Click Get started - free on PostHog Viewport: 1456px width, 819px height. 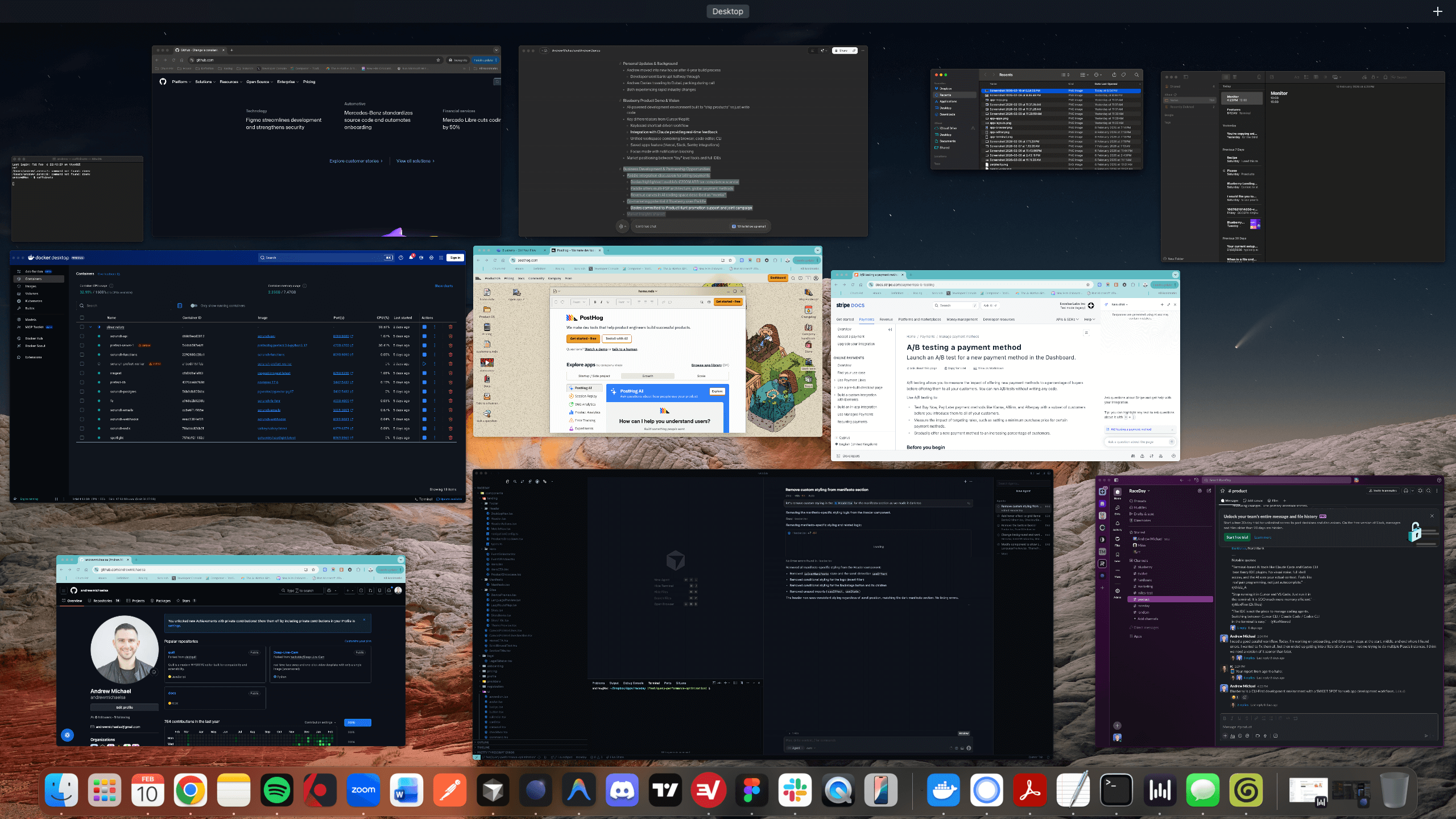pyautogui.click(x=585, y=338)
